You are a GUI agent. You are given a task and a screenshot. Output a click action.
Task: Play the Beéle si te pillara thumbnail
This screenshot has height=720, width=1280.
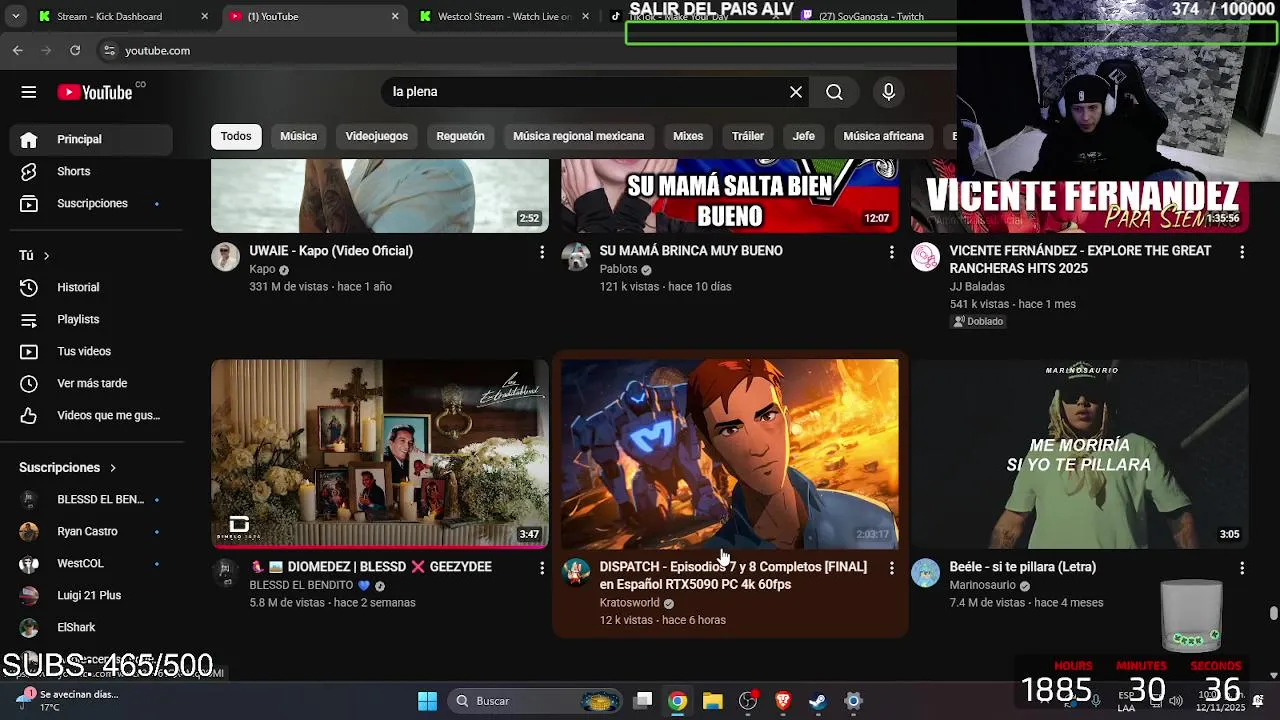click(x=1080, y=454)
